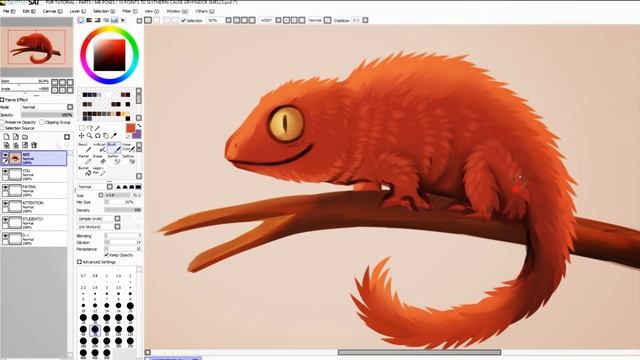
Task: Select the Eraser tool
Action: (100, 159)
